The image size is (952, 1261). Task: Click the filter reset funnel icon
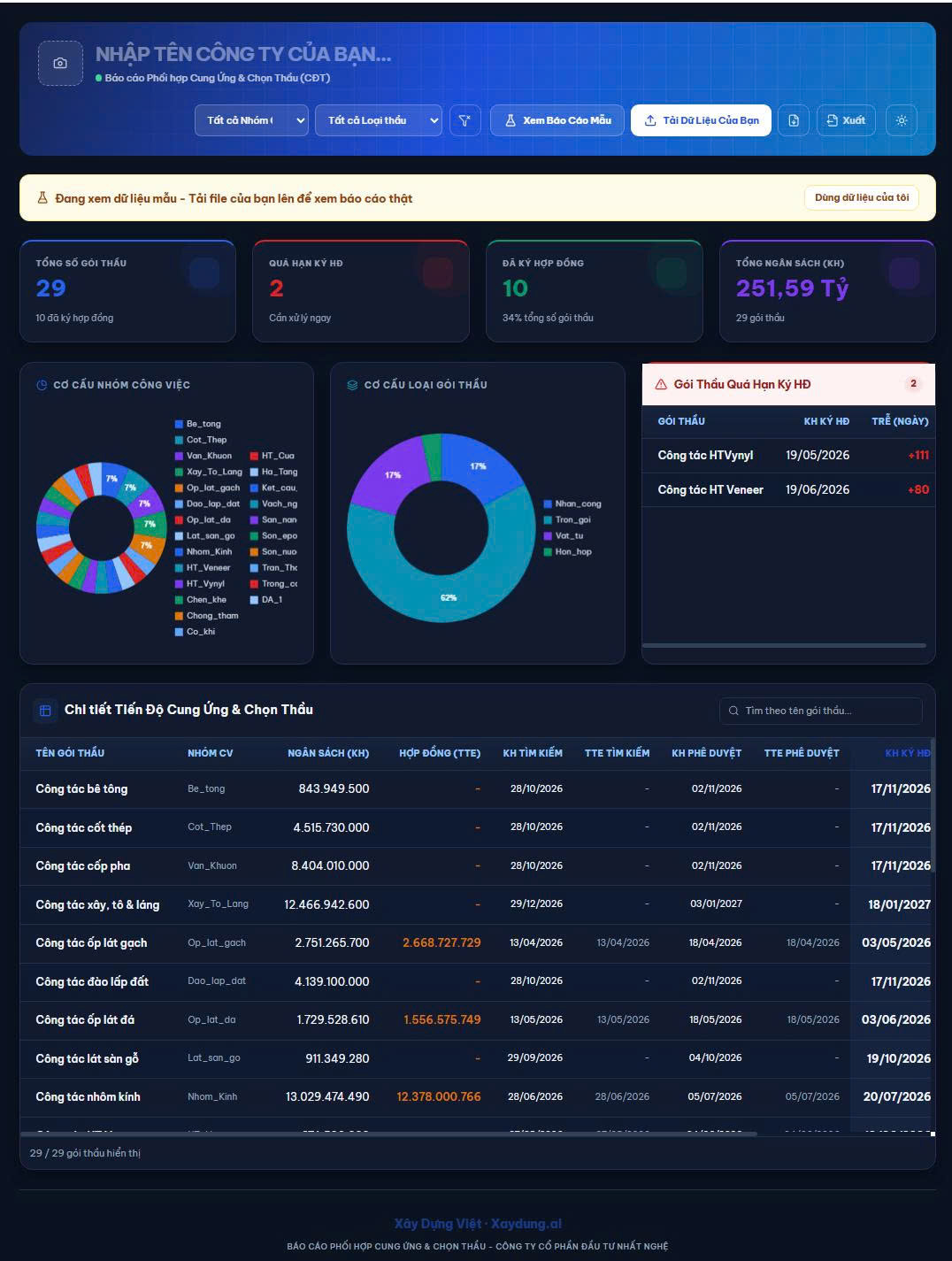pos(464,120)
